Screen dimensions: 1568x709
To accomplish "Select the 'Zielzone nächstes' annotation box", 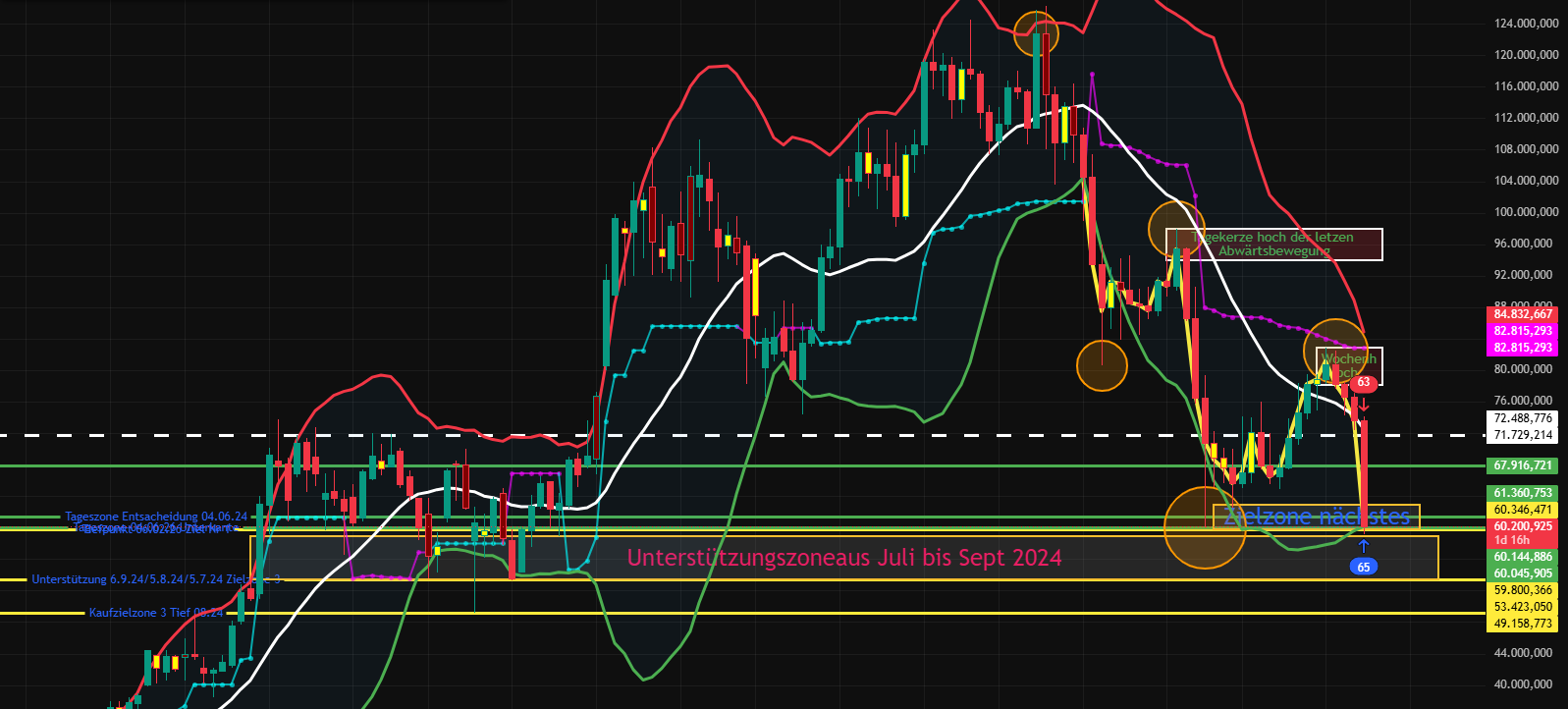I will pyautogui.click(x=1317, y=517).
